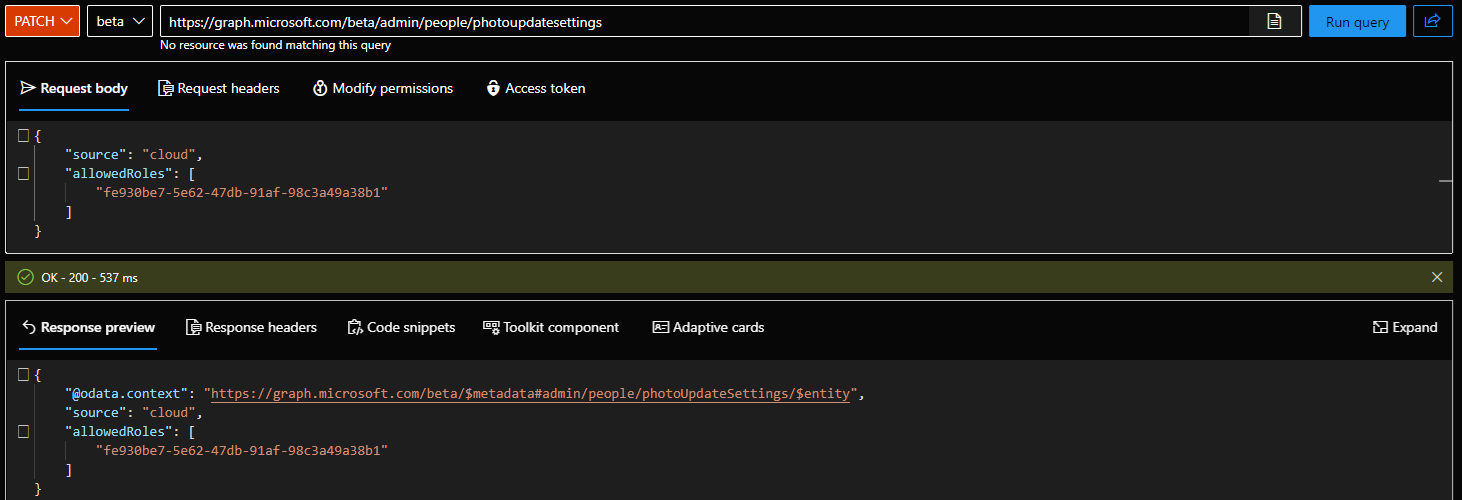This screenshot has height=500, width=1462.
Task: Click into the query URL input field
Action: [x=700, y=21]
